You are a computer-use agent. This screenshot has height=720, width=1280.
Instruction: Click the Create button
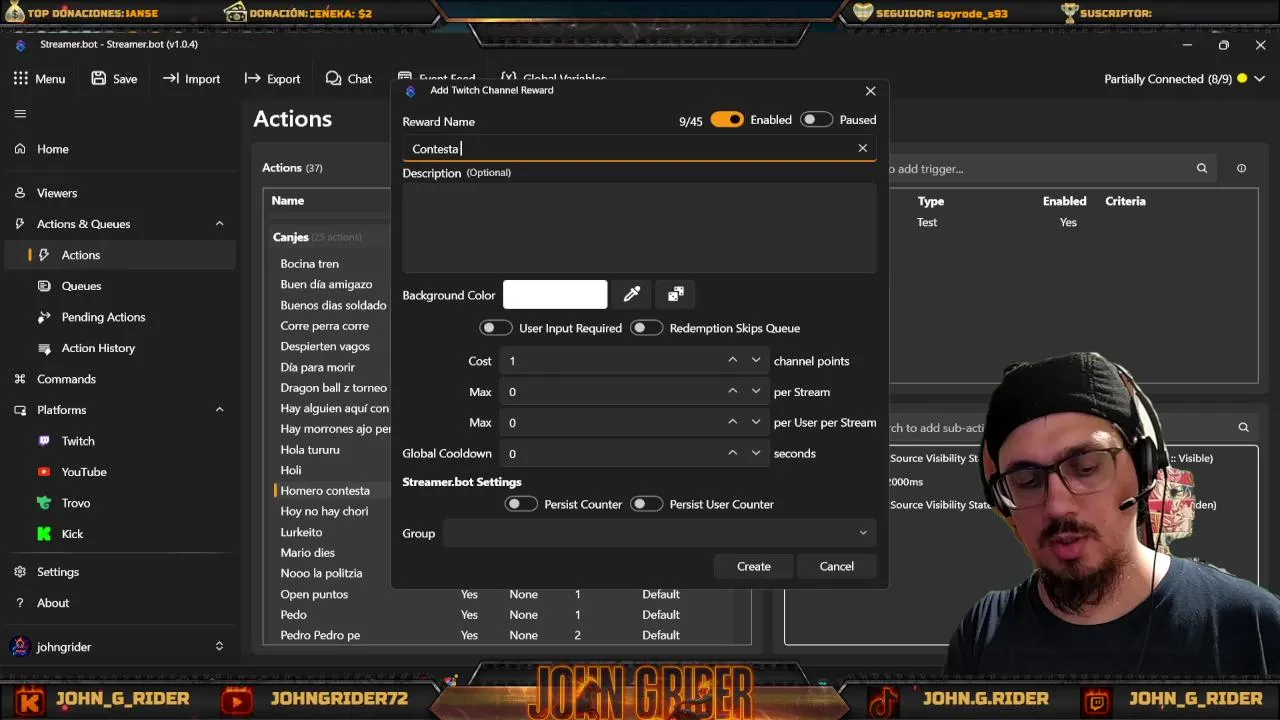pyautogui.click(x=754, y=567)
